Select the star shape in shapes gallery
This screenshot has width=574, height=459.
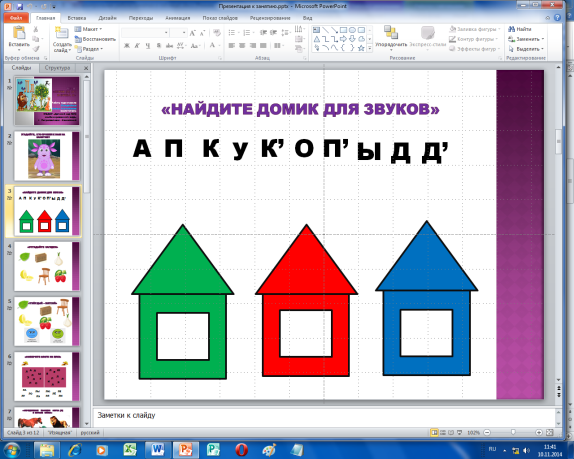click(361, 48)
